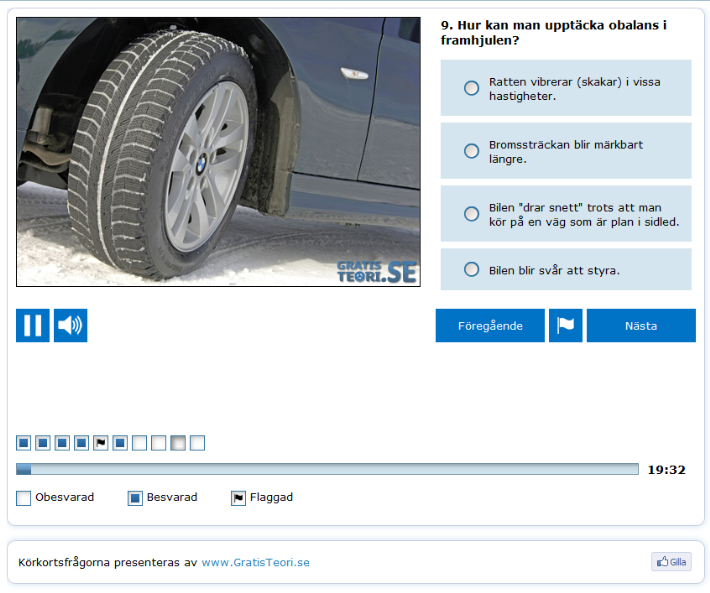The height and width of the screenshot is (593, 710).
Task: Select answer 'Ratten vibrerar (skakar) i vissa hastigheter'
Action: pos(471,88)
